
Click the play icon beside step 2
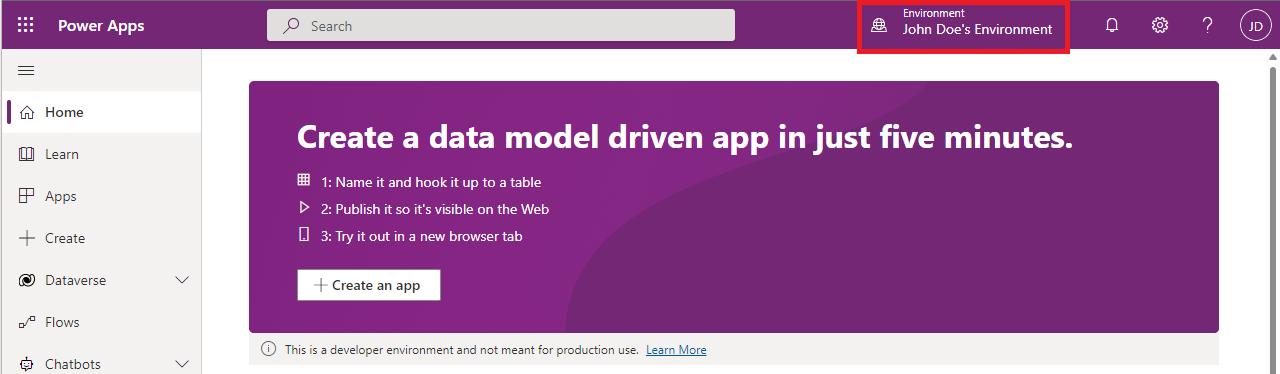tap(304, 208)
